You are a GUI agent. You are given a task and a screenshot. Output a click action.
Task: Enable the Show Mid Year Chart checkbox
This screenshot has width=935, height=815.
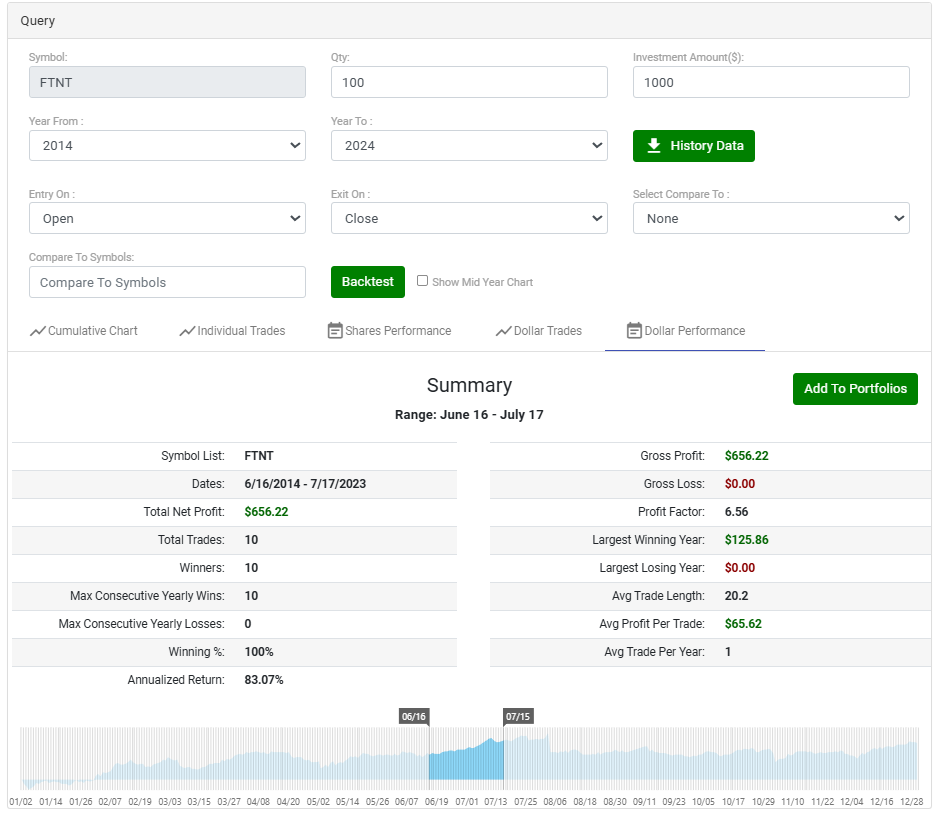(422, 281)
